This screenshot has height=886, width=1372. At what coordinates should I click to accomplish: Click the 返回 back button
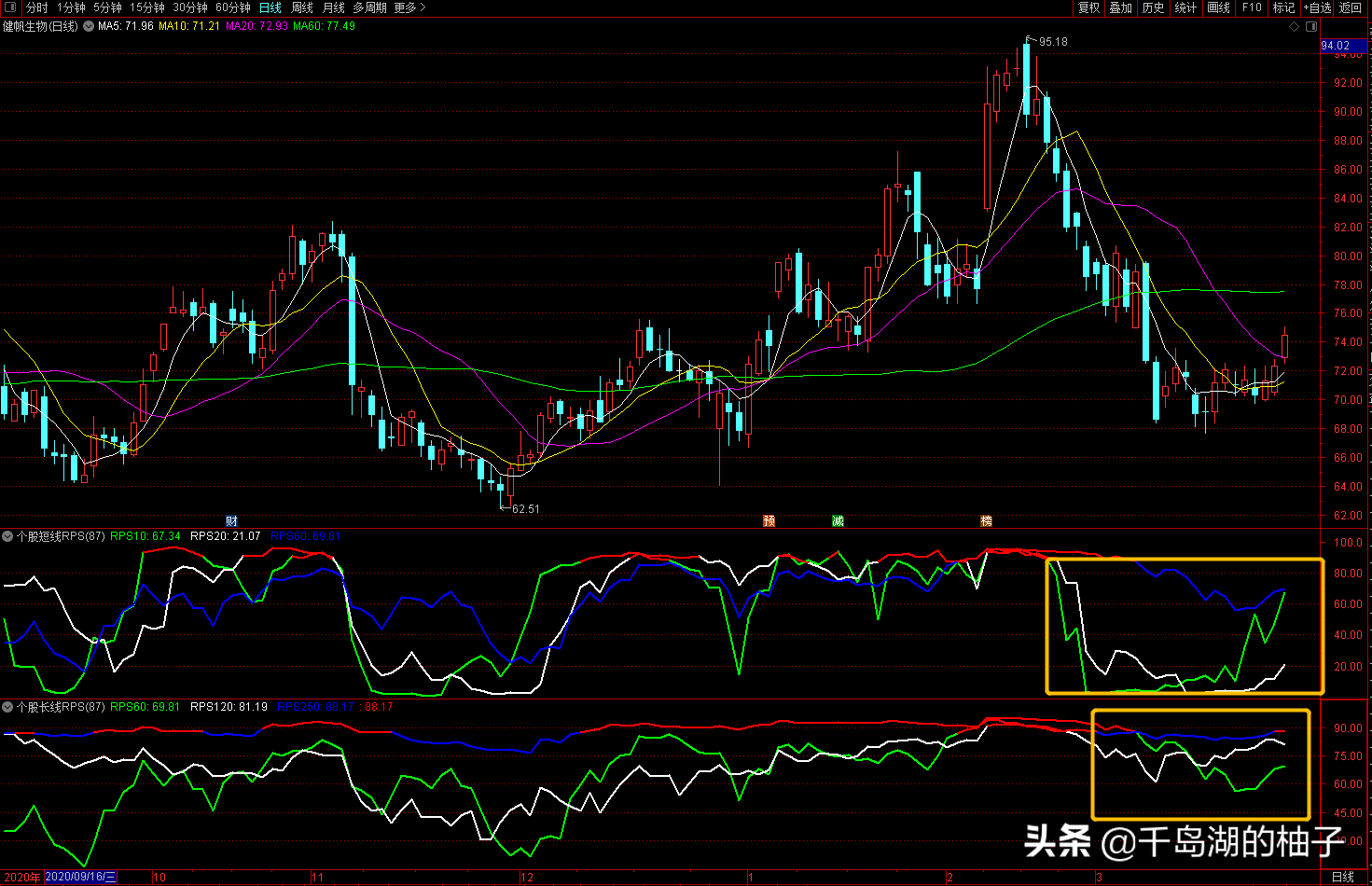pos(1351,7)
